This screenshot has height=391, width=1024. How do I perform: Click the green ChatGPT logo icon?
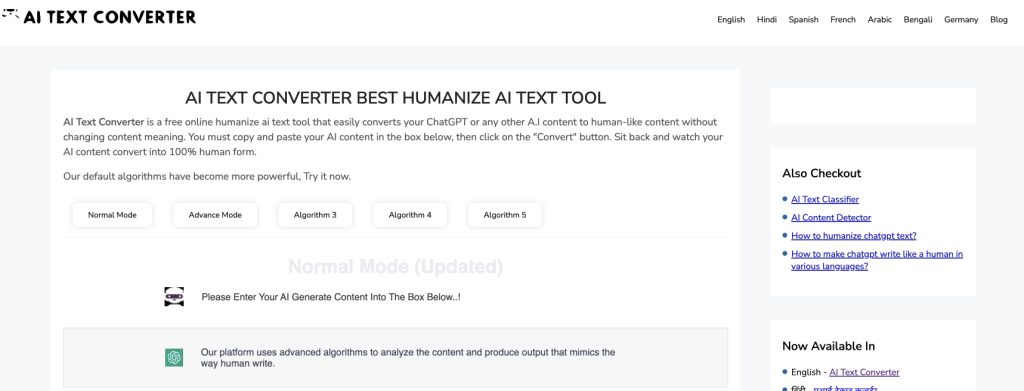click(x=174, y=358)
